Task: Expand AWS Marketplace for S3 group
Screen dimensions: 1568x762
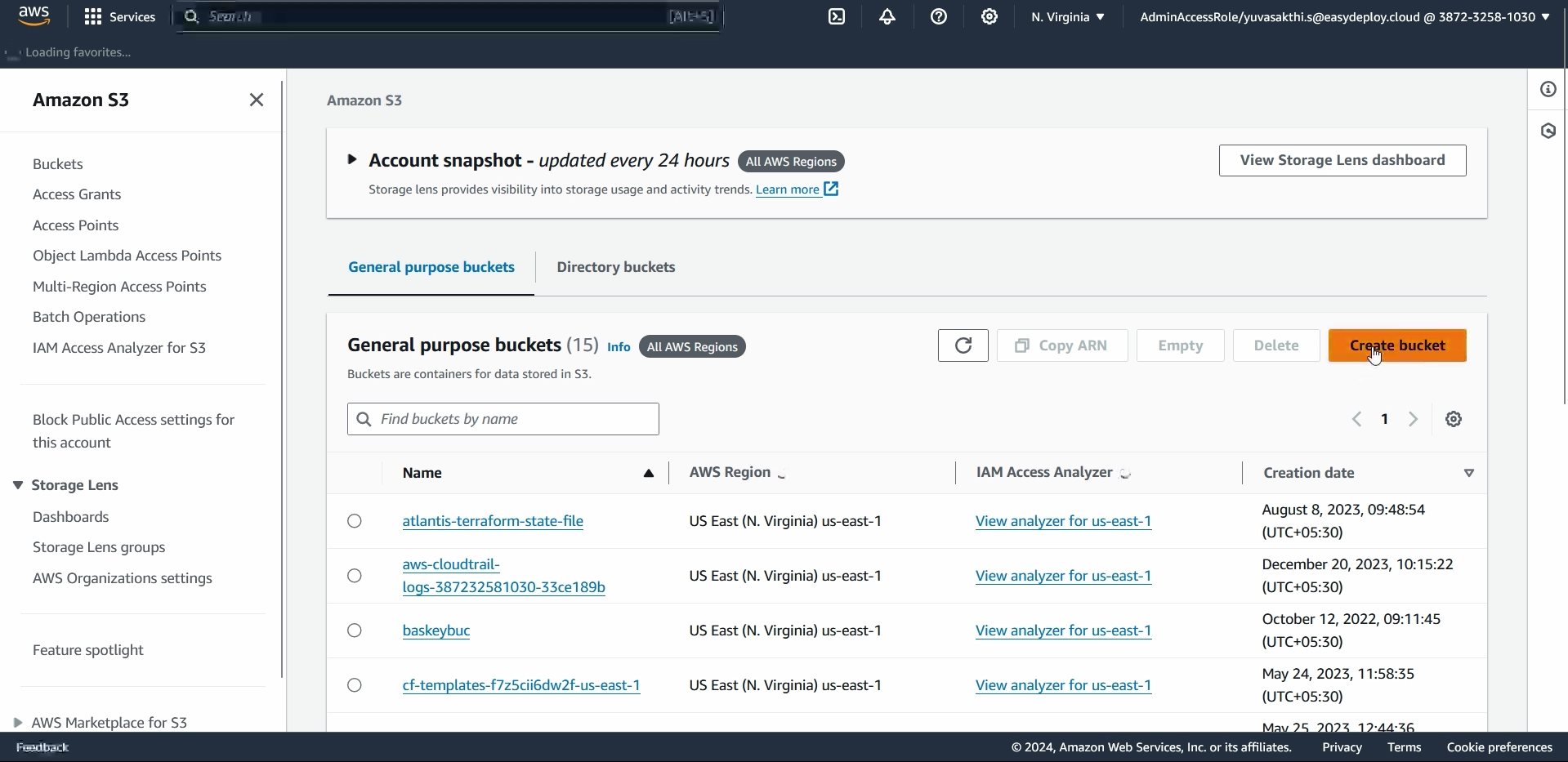Action: click(x=18, y=723)
